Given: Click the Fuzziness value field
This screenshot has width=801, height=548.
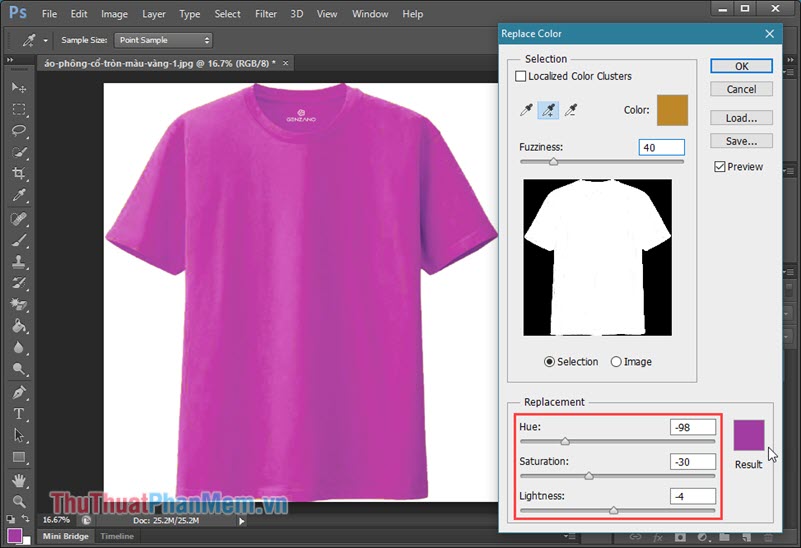Looking at the screenshot, I should pyautogui.click(x=662, y=148).
